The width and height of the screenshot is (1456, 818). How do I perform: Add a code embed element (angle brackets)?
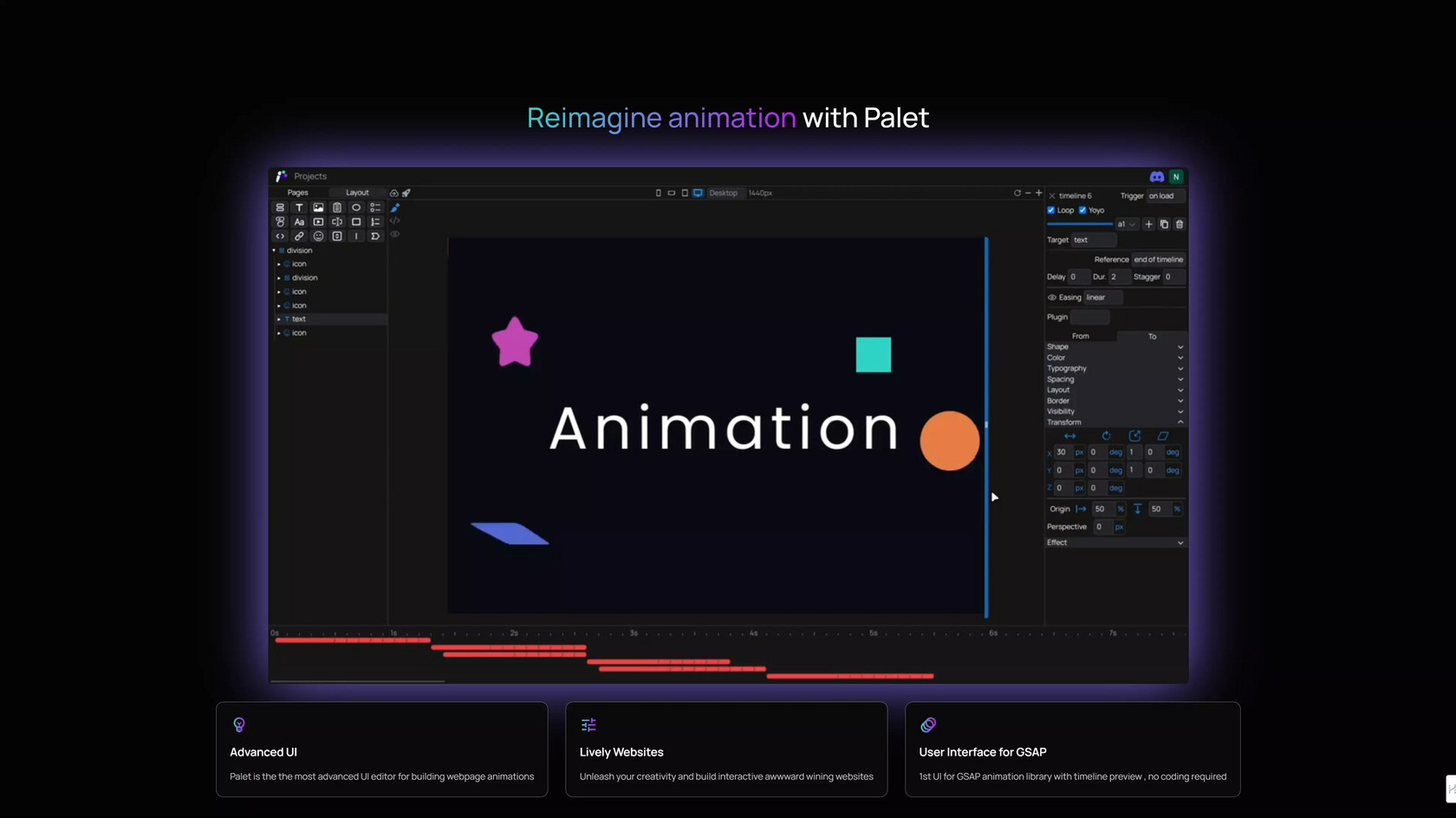(x=280, y=236)
